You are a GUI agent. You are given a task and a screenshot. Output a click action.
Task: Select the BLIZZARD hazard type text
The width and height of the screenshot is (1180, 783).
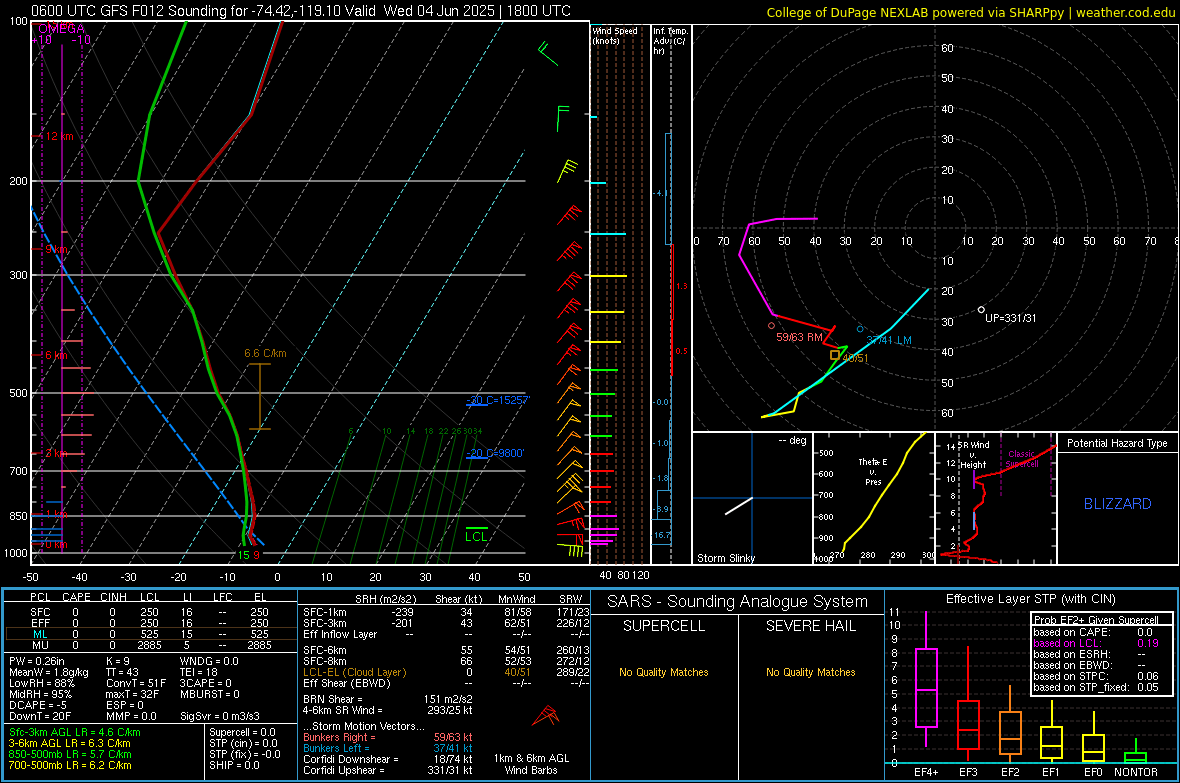[1118, 504]
